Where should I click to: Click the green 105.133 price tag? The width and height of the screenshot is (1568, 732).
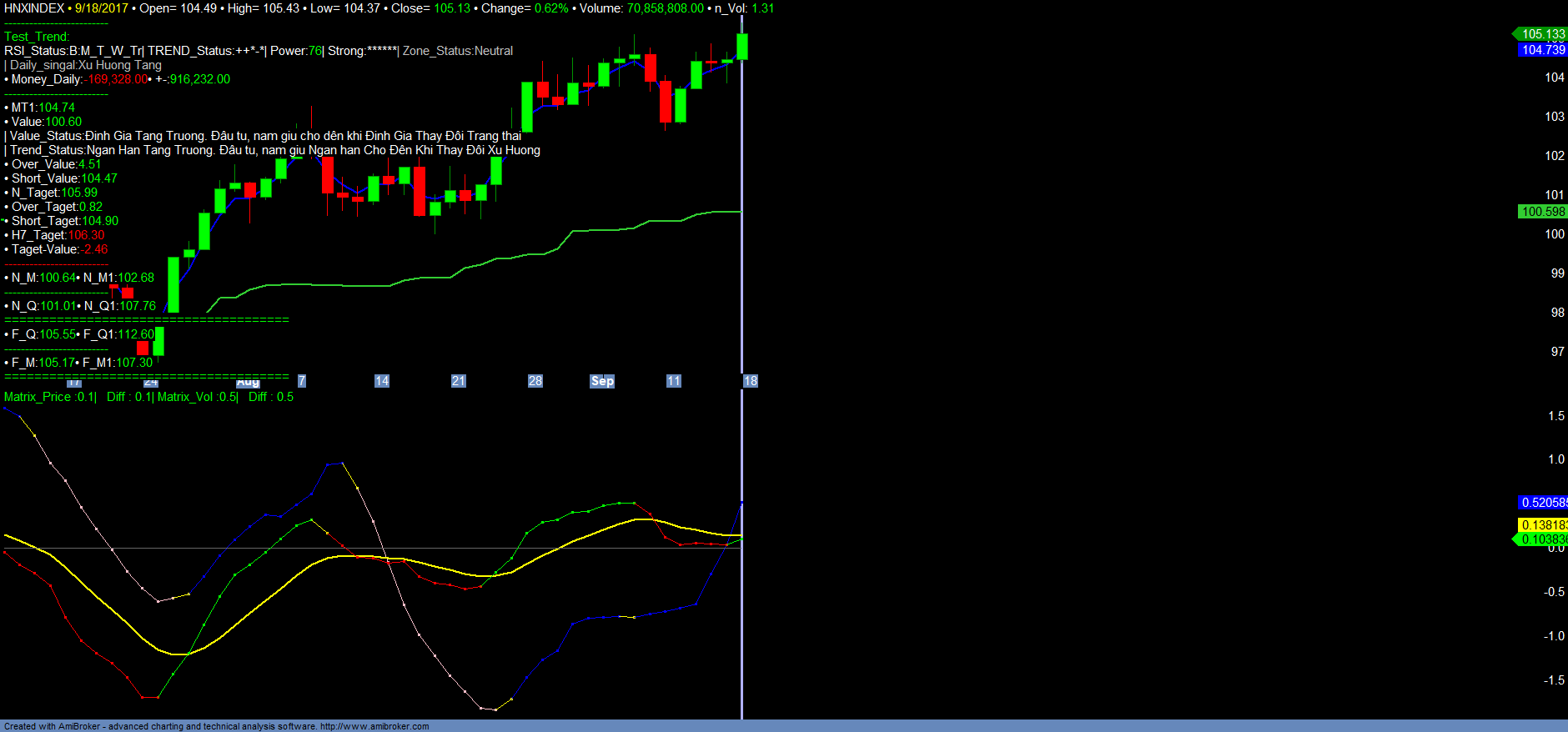[1542, 34]
